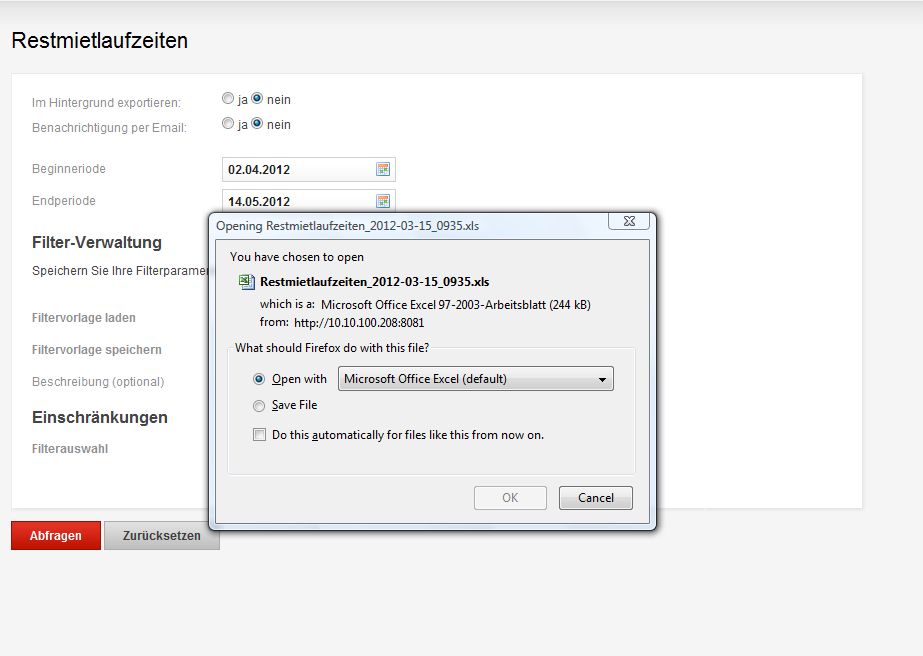The image size is (923, 656).
Task: Choose the 'Open with' radio option
Action: click(258, 379)
